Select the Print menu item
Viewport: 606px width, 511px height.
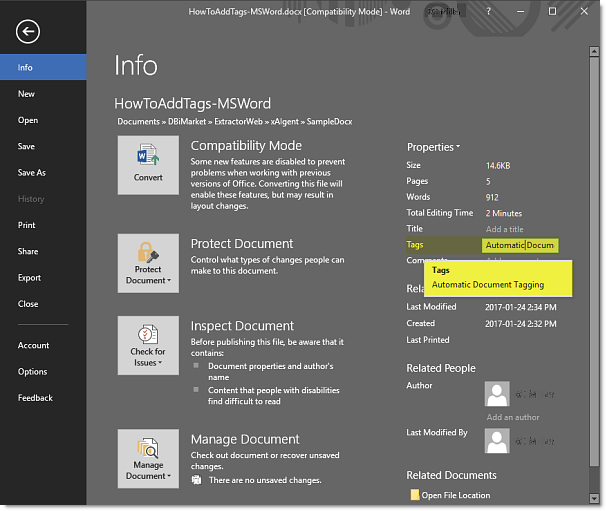(43, 225)
